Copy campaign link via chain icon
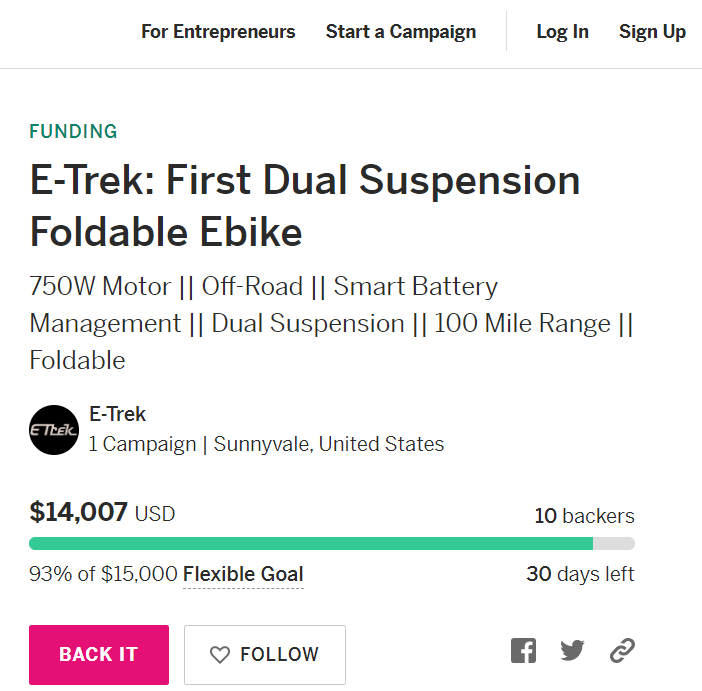This screenshot has height=691, width=702. tap(622, 651)
